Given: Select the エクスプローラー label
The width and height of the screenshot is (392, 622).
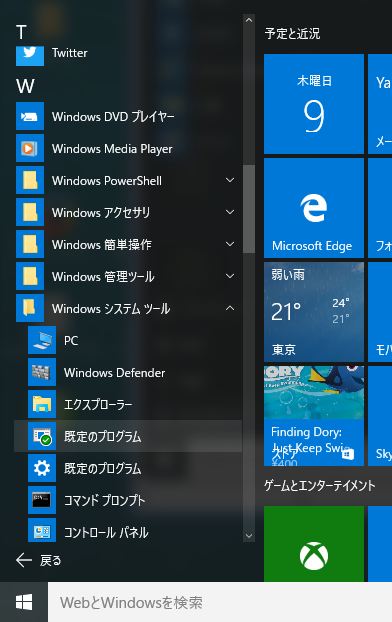Looking at the screenshot, I should (x=98, y=405).
